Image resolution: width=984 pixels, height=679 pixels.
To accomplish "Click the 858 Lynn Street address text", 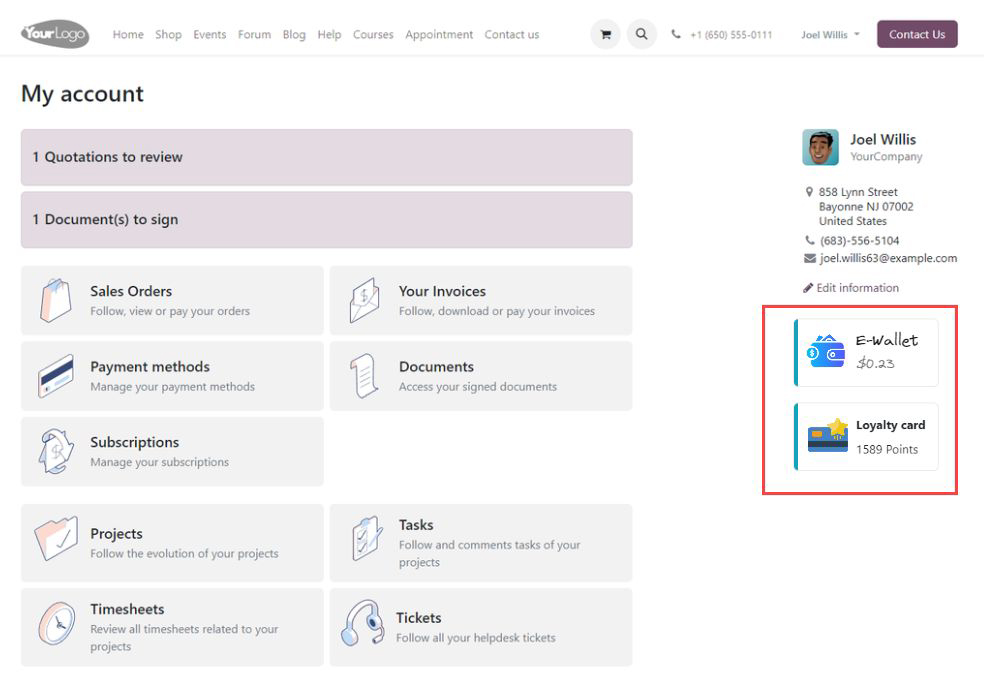I will tap(858, 192).
